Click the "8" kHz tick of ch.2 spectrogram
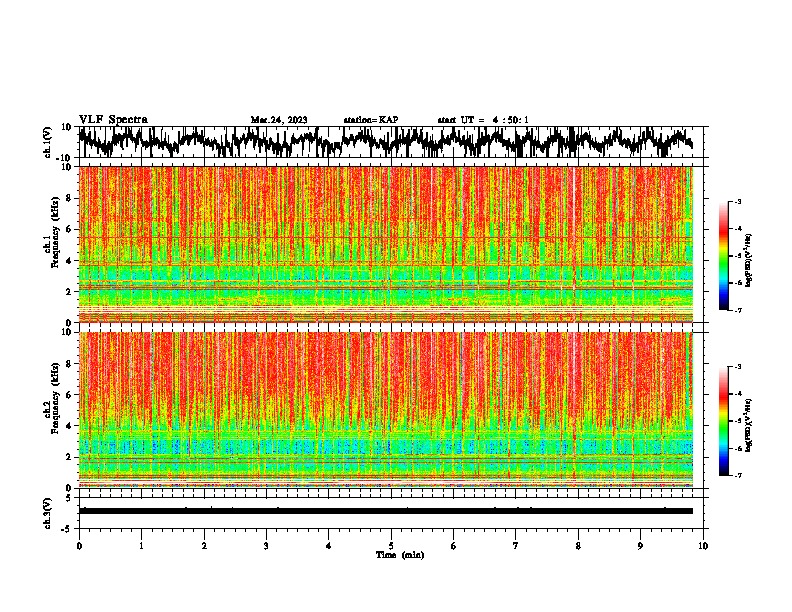 pyautogui.click(x=69, y=364)
